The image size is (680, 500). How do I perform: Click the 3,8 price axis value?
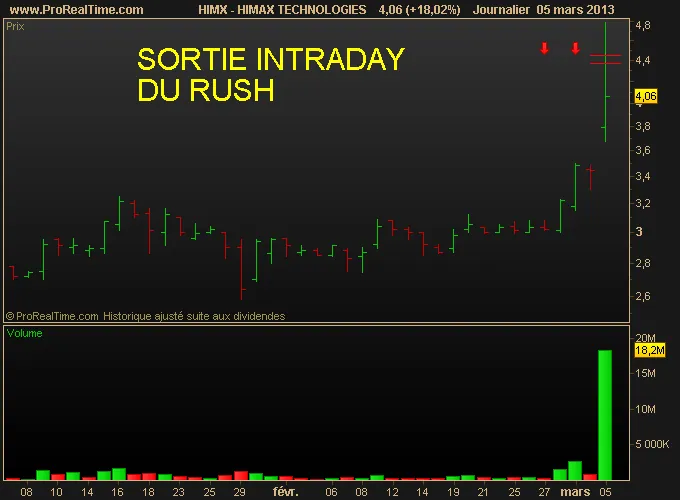[643, 126]
